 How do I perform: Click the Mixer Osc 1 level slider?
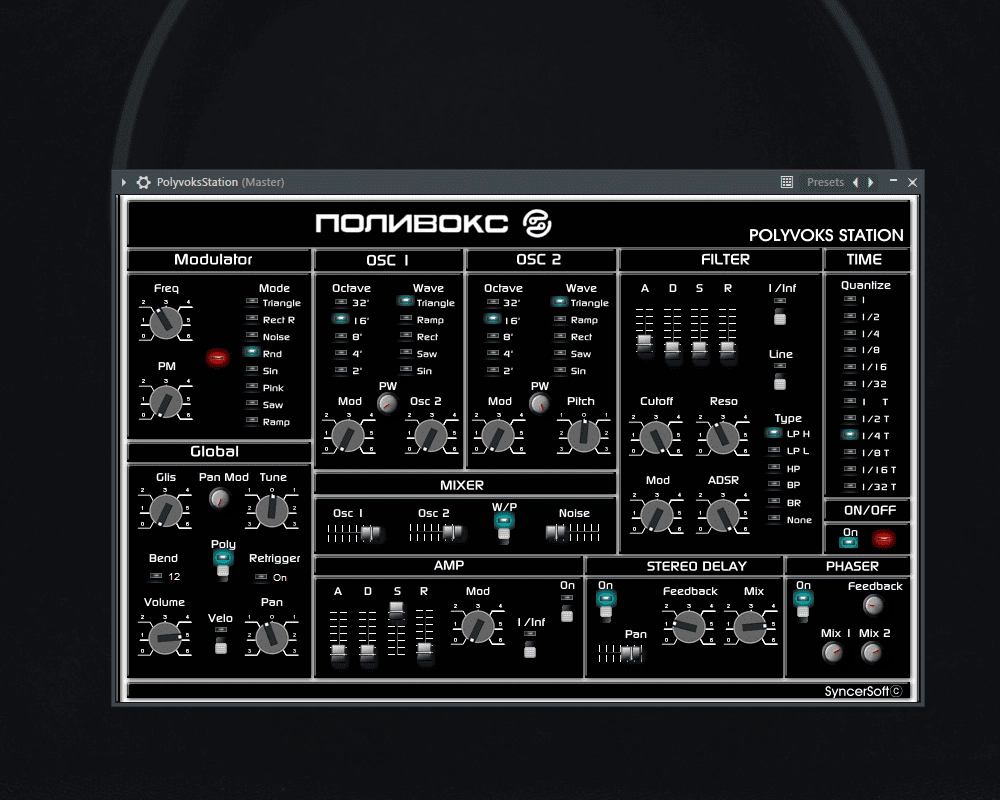(x=370, y=533)
